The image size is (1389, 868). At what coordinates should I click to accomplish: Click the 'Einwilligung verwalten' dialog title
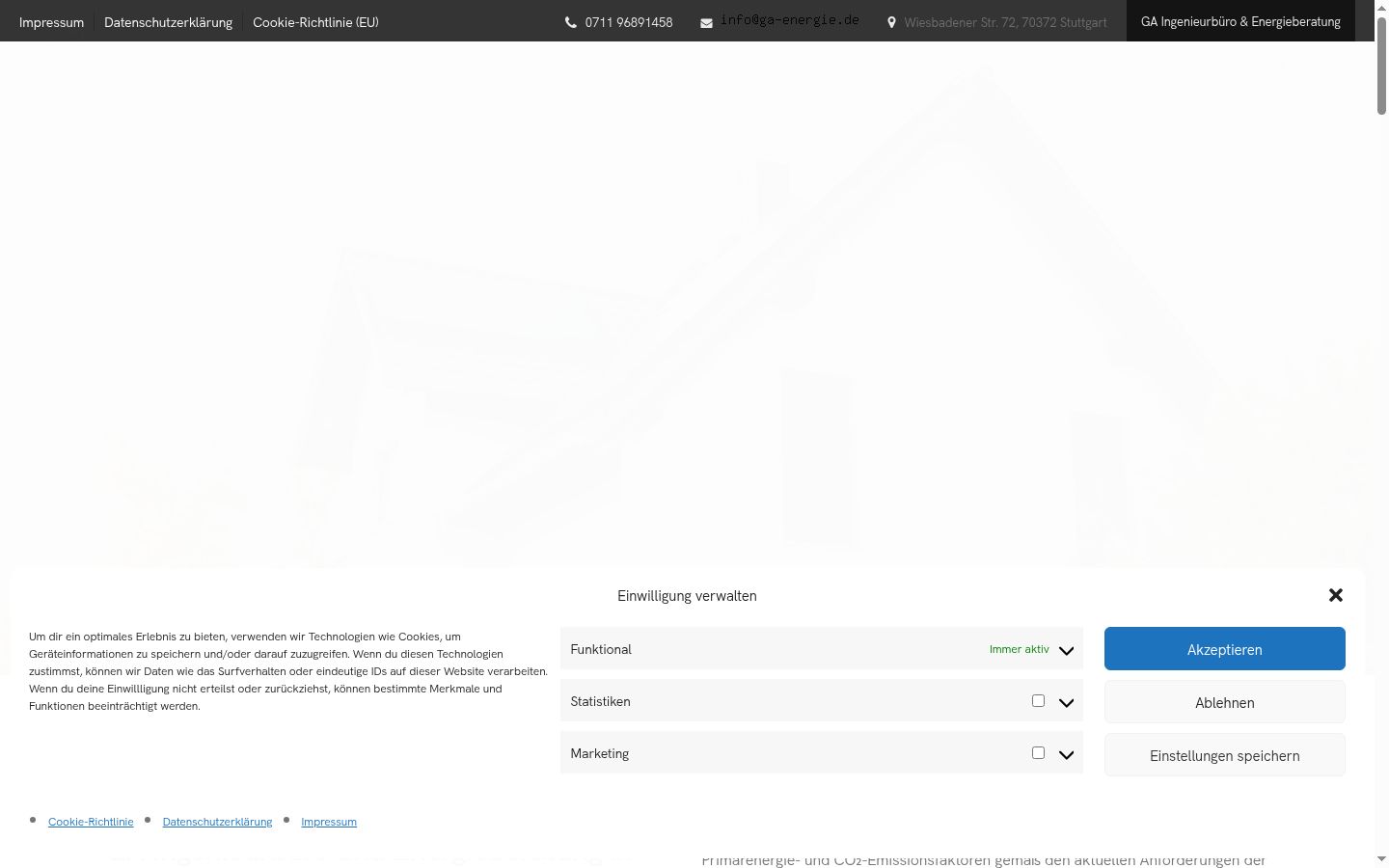click(x=687, y=596)
